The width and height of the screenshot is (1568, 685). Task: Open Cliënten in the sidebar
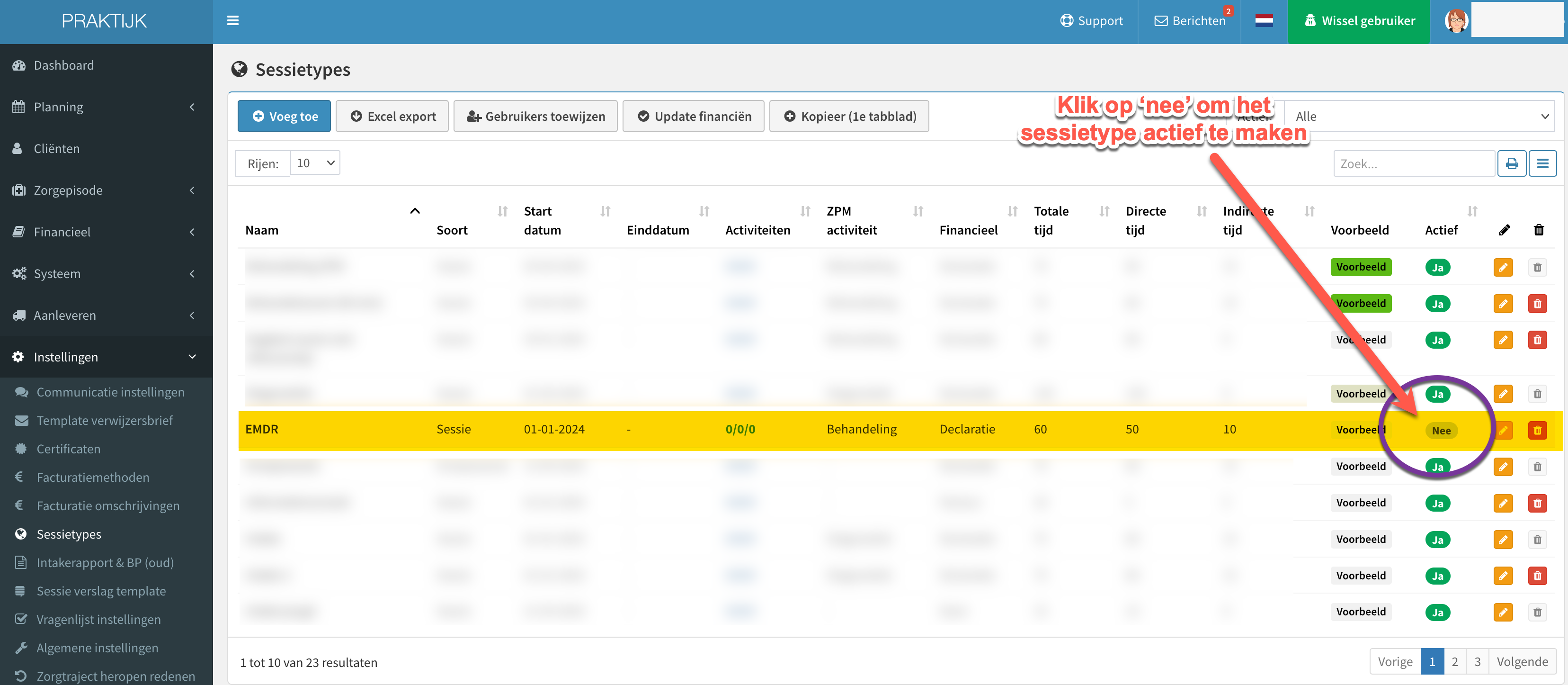56,149
